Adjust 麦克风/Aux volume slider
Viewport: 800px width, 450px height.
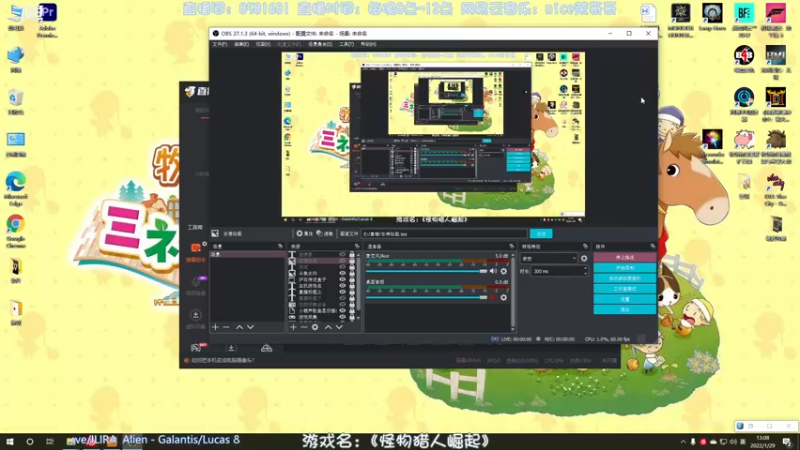click(427, 271)
